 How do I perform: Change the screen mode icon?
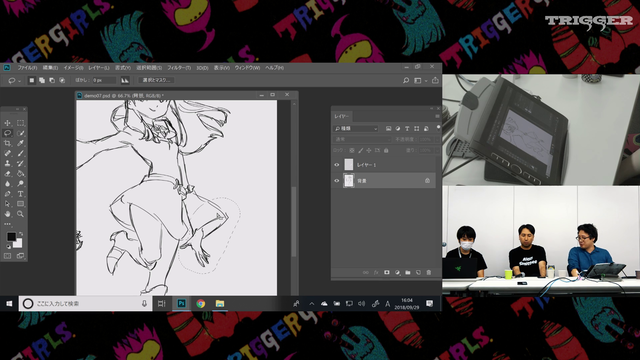tap(20, 256)
